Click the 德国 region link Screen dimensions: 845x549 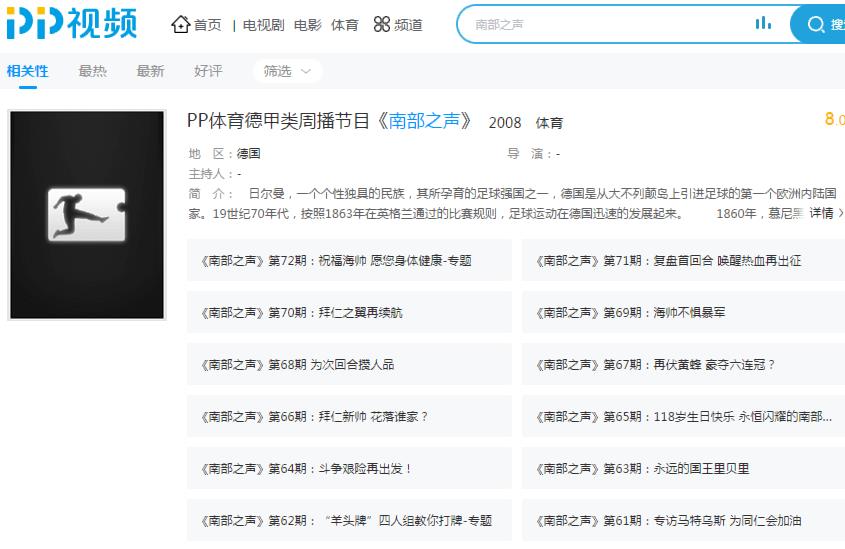click(248, 154)
